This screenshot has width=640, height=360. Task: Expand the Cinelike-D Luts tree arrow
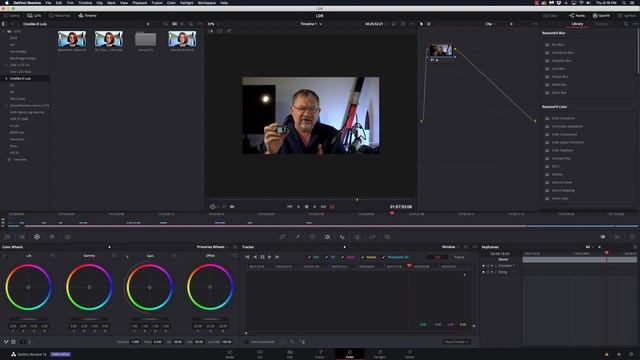pos(6,78)
